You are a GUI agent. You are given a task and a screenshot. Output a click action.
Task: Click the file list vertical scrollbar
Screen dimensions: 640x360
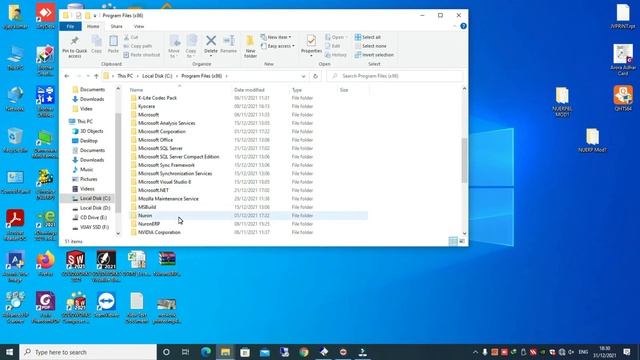(464, 161)
